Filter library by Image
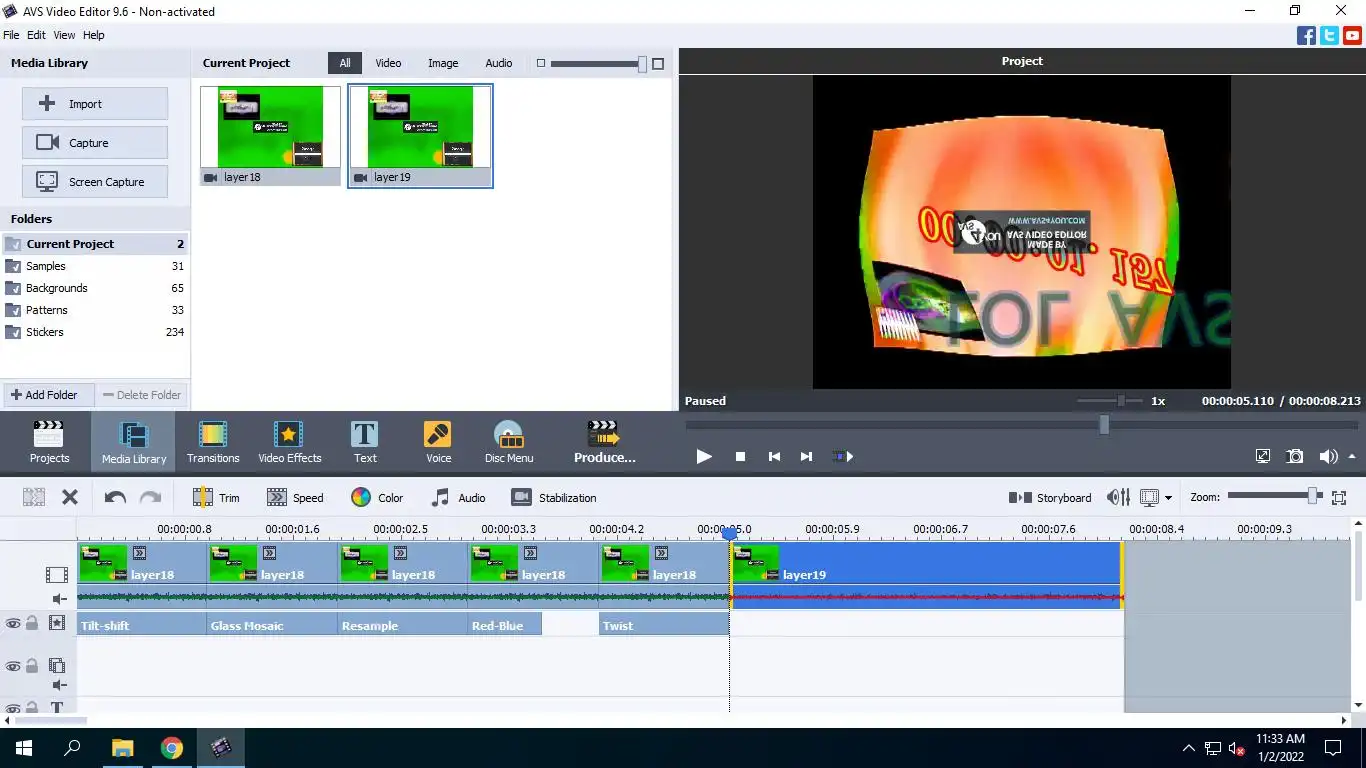Image resolution: width=1366 pixels, height=768 pixels. pyautogui.click(x=443, y=63)
